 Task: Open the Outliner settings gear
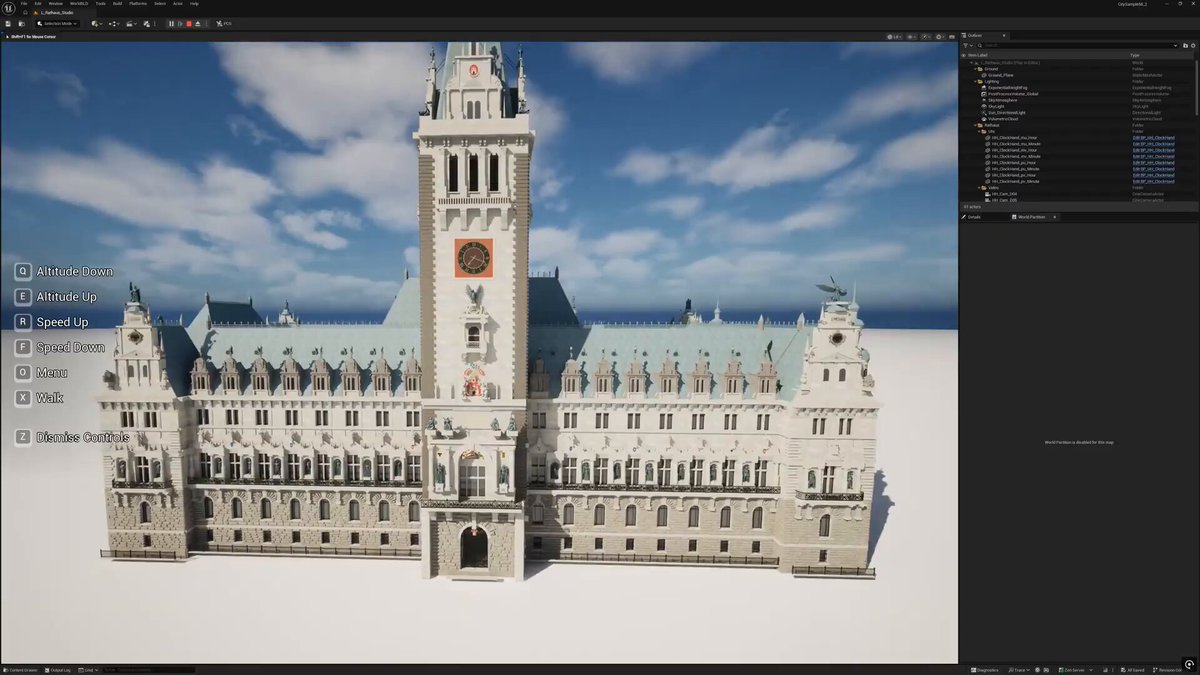click(1194, 45)
